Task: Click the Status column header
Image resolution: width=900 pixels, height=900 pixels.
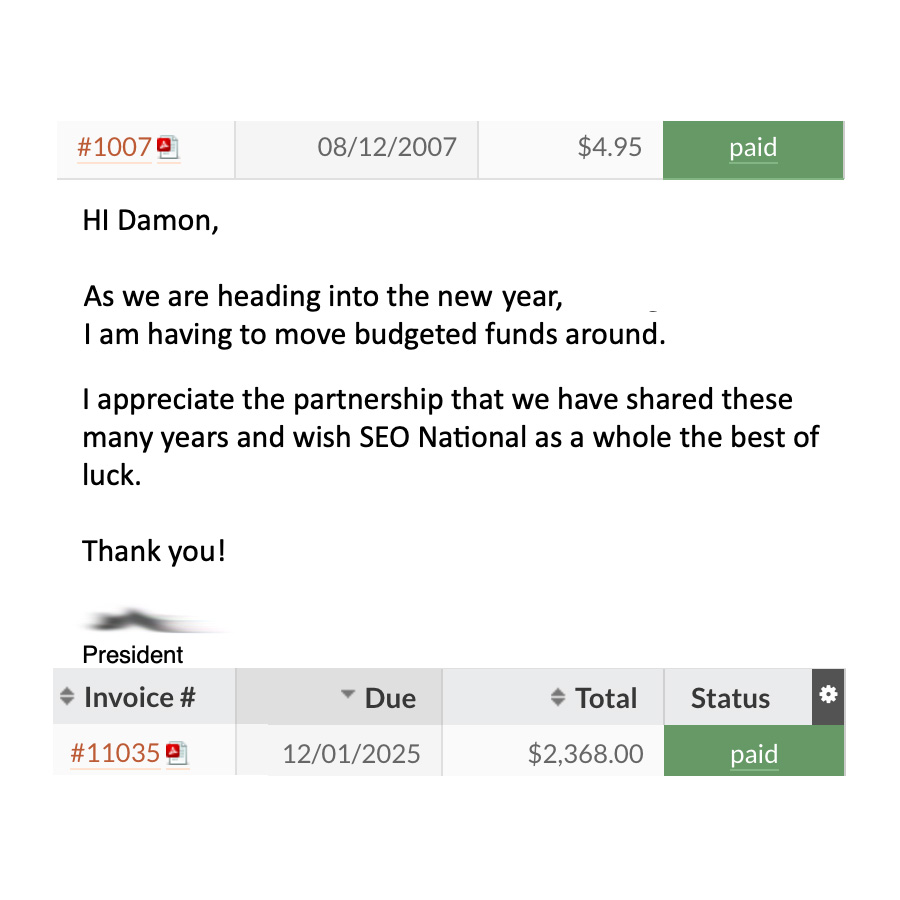Action: tap(729, 698)
